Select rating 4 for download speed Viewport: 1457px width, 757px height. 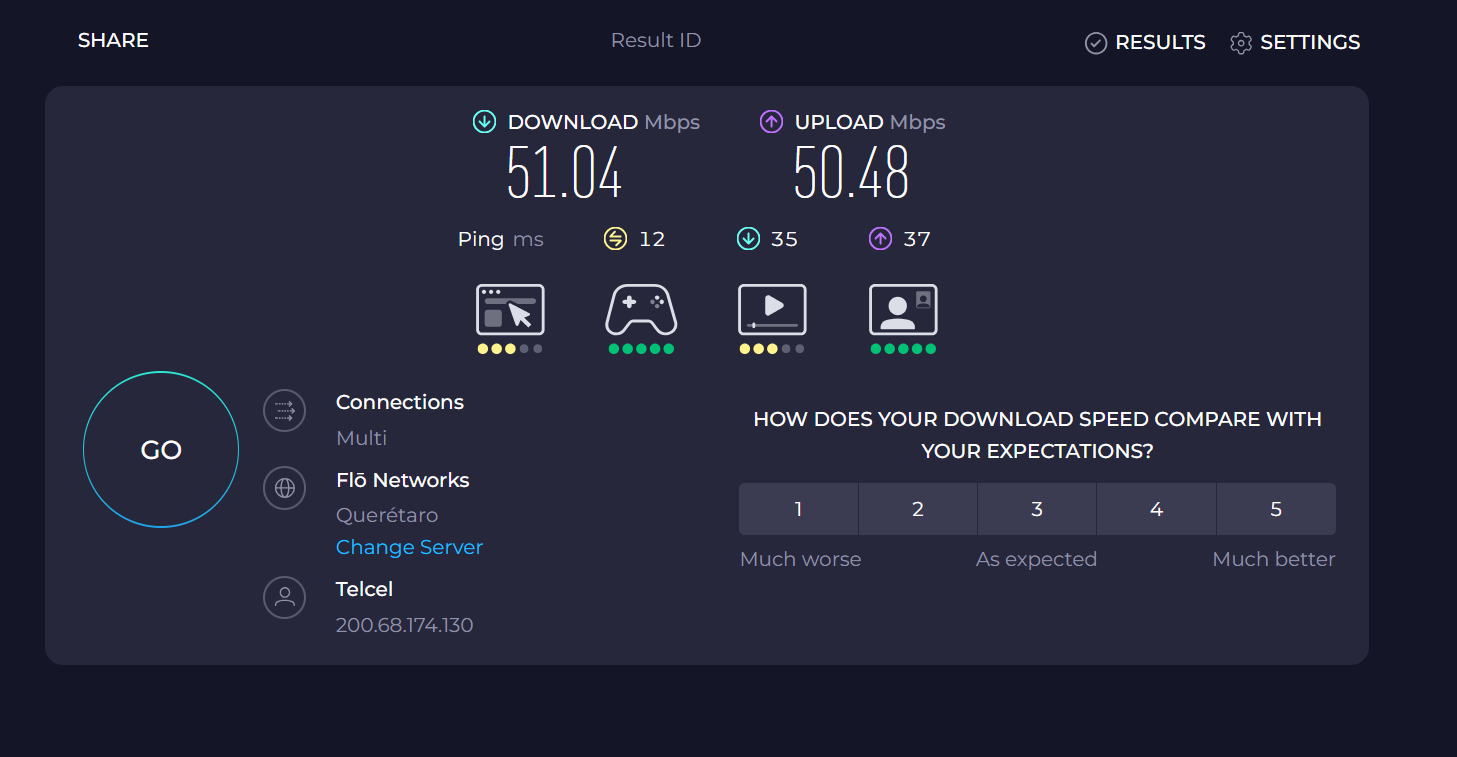click(1157, 509)
